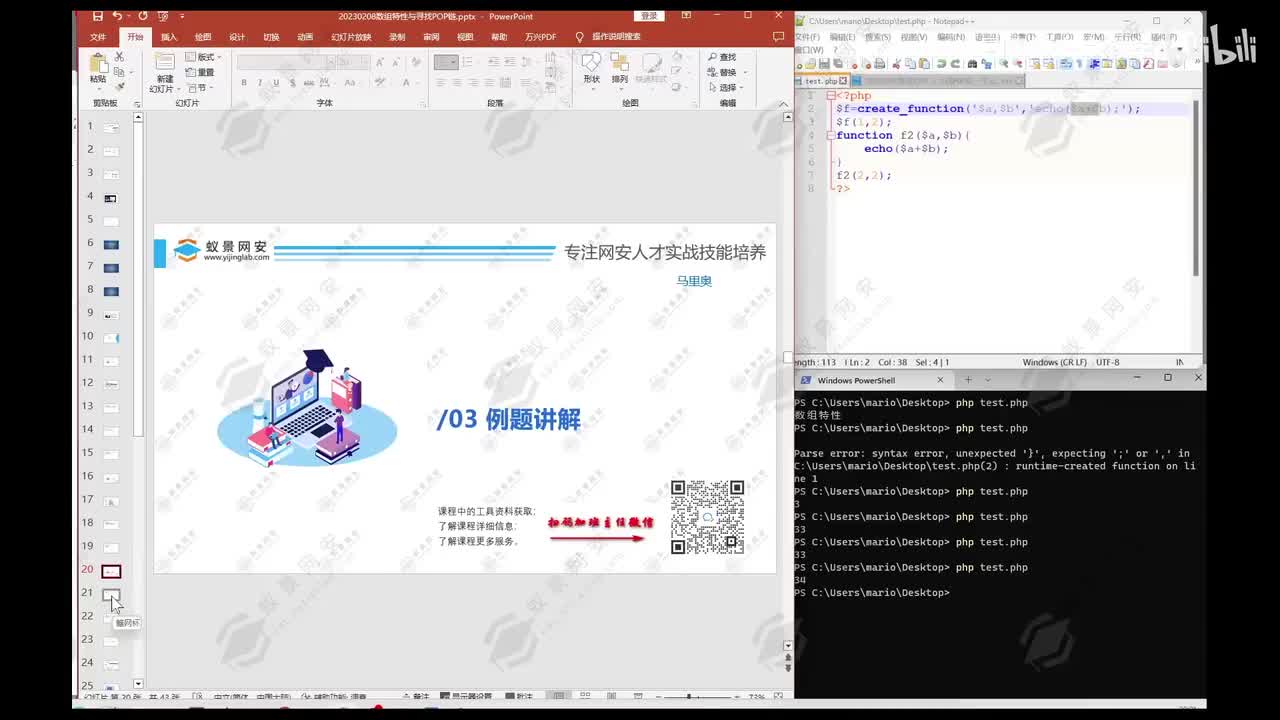Switch to the Insert (插入) ribbon tab
Image resolution: width=1280 pixels, height=720 pixels.
pyautogui.click(x=169, y=37)
